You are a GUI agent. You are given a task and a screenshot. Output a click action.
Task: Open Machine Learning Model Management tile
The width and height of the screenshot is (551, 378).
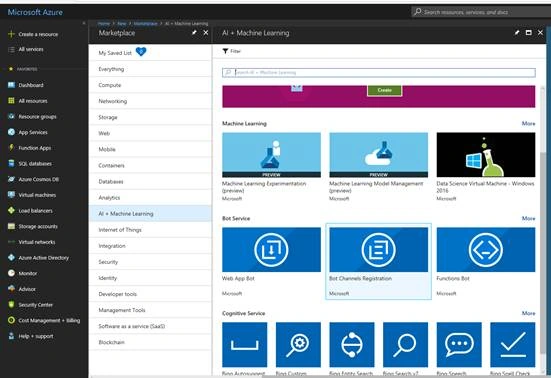[x=378, y=167]
